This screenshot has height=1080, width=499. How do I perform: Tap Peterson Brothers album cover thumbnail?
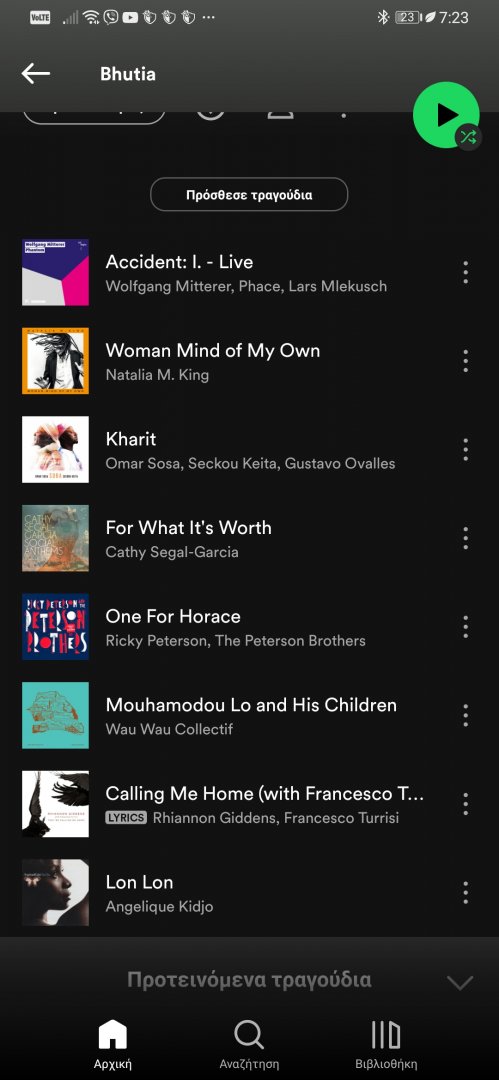pyautogui.click(x=55, y=627)
